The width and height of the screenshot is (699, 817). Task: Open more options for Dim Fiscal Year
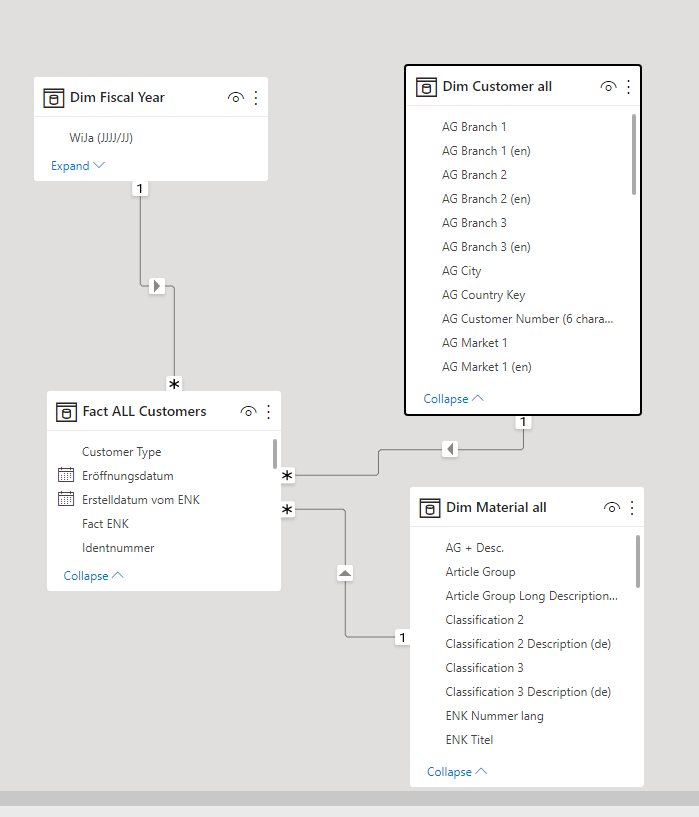coord(256,97)
